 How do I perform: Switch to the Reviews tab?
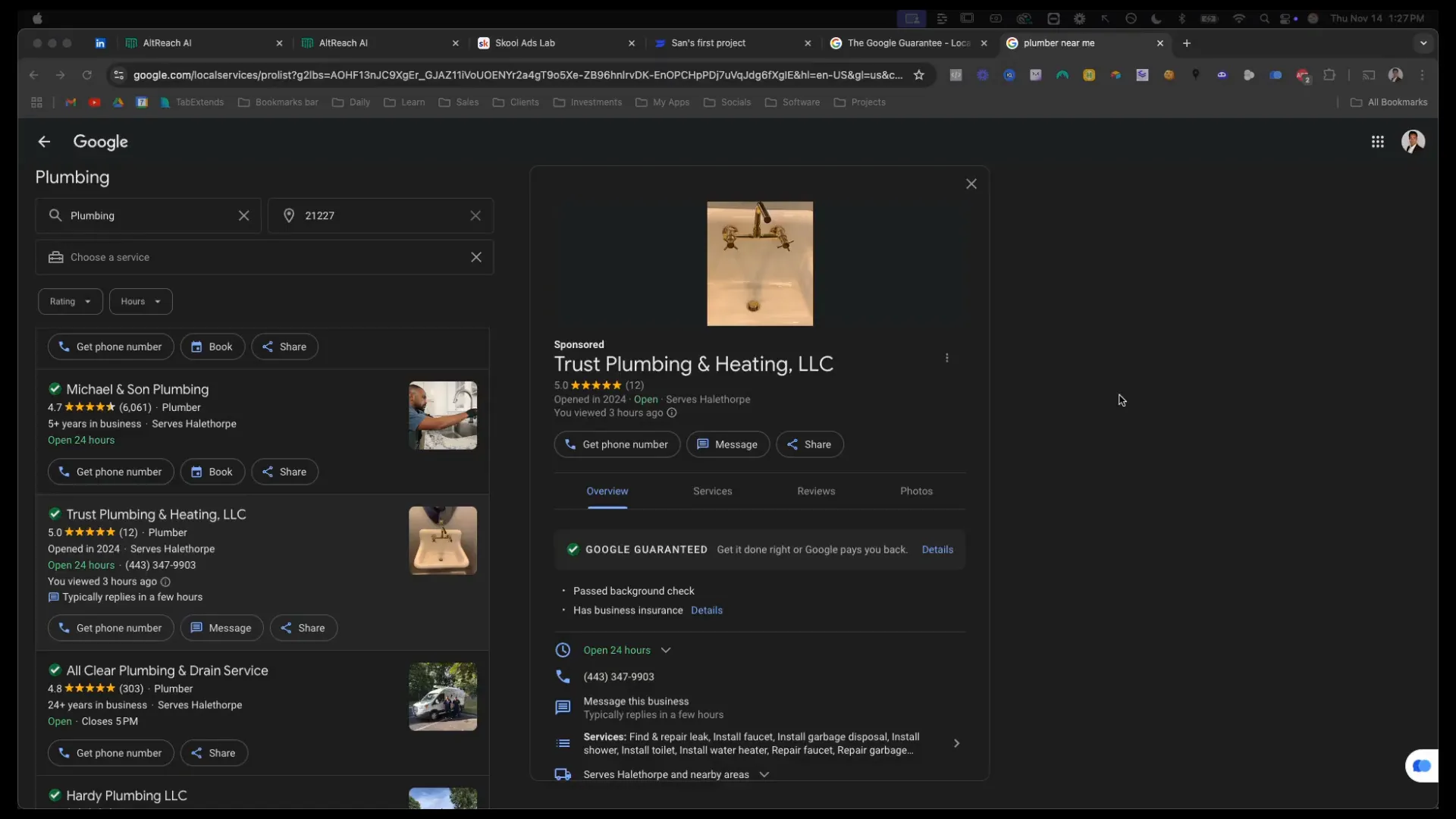click(x=815, y=491)
